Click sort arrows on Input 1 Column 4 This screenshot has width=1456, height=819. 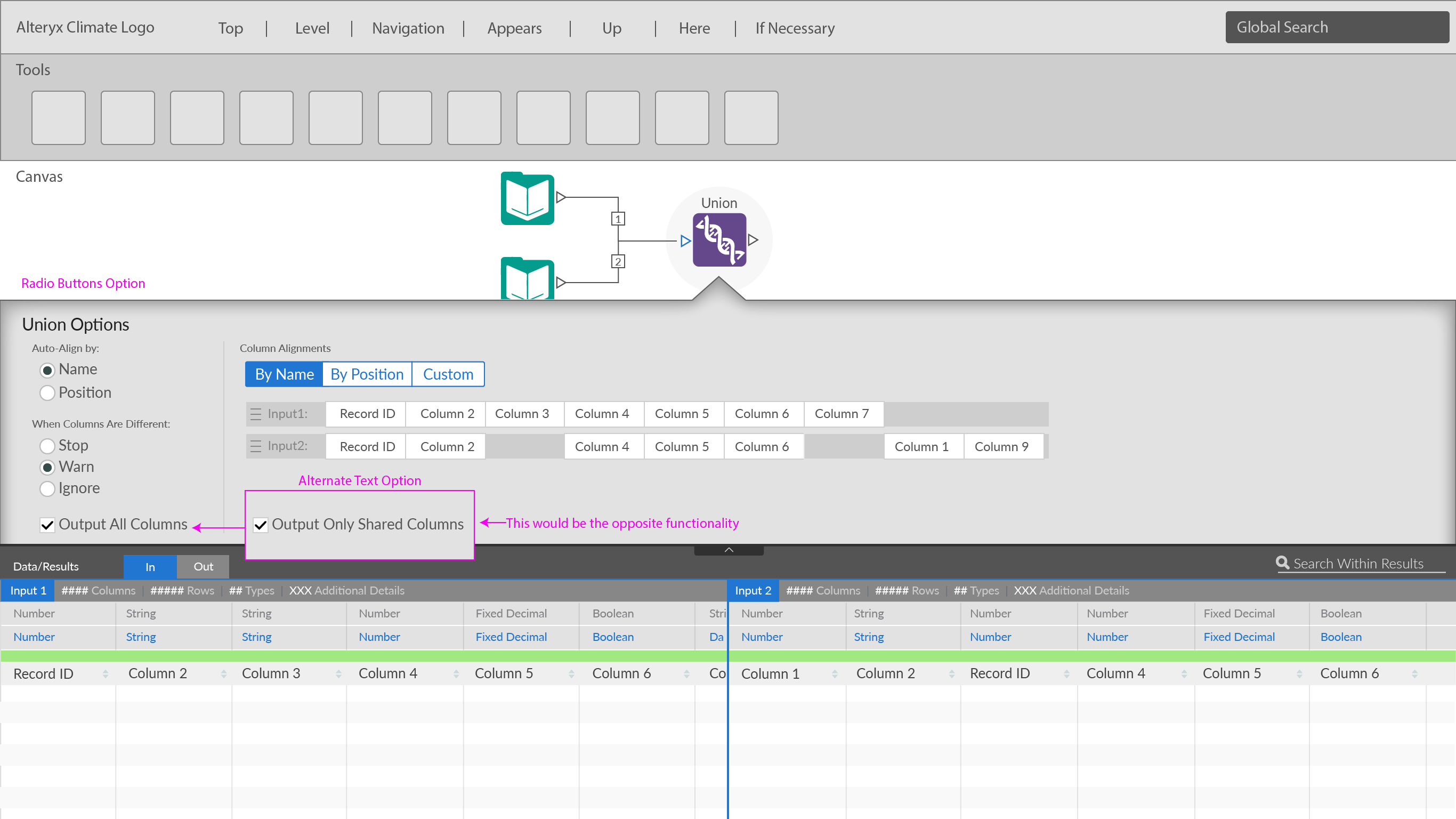tap(456, 674)
